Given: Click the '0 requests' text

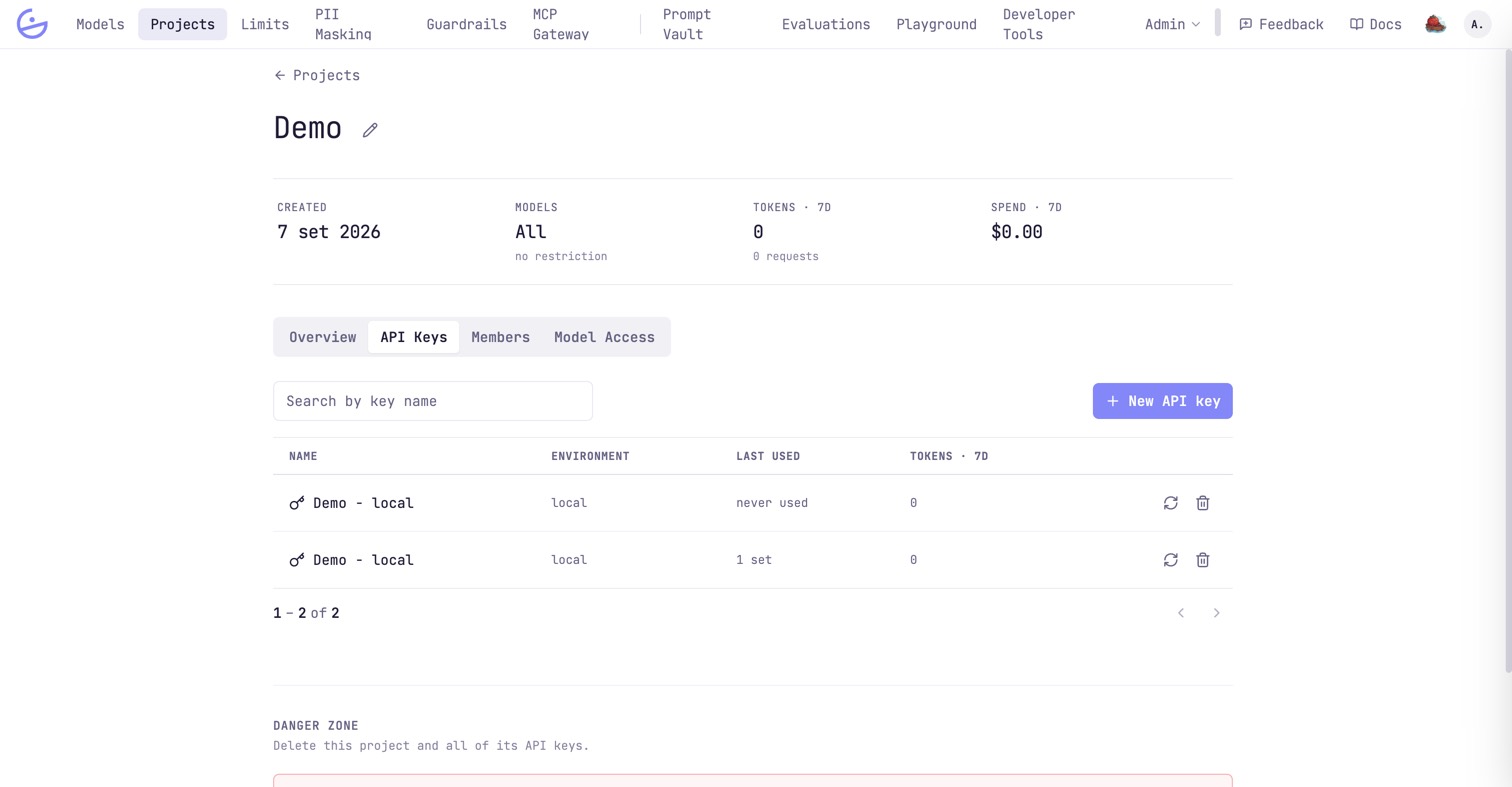Looking at the screenshot, I should 786,256.
